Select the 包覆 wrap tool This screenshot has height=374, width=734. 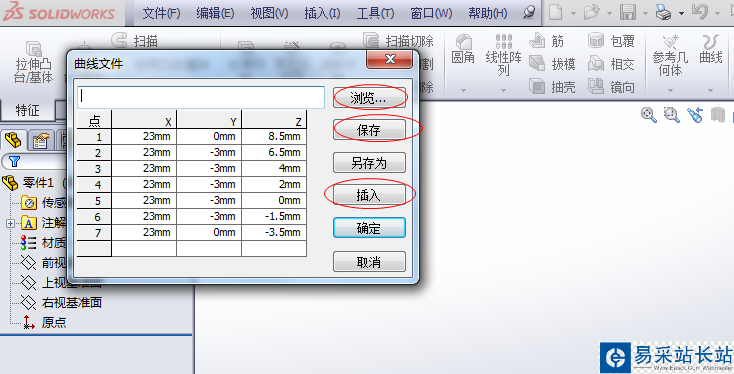click(x=611, y=41)
